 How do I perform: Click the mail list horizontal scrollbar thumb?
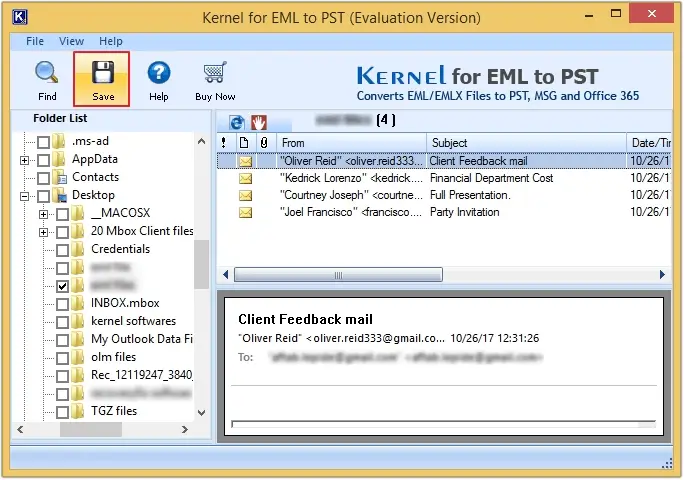click(x=339, y=275)
